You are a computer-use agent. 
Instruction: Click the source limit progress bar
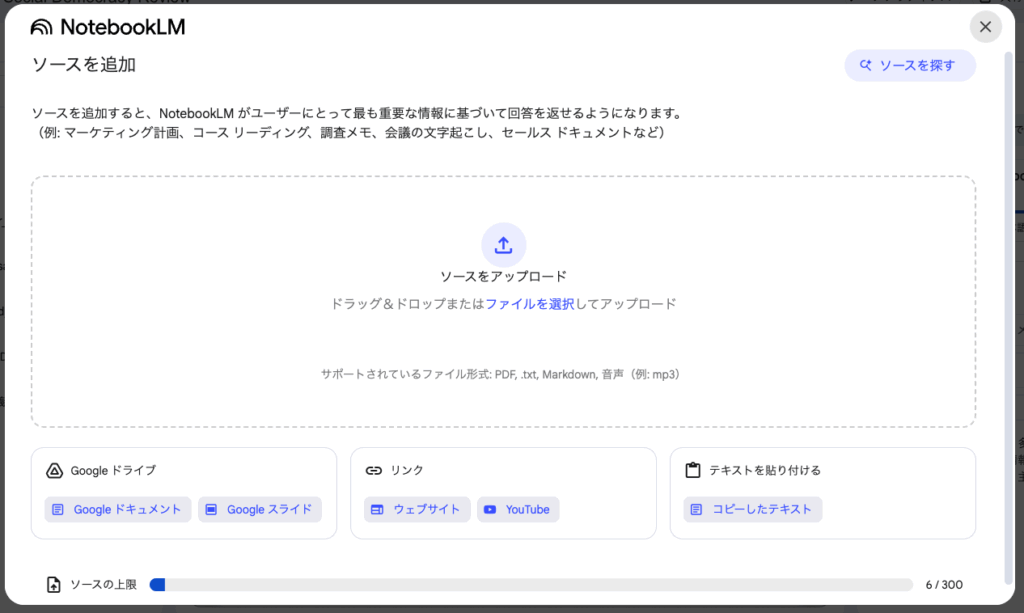[530, 585]
